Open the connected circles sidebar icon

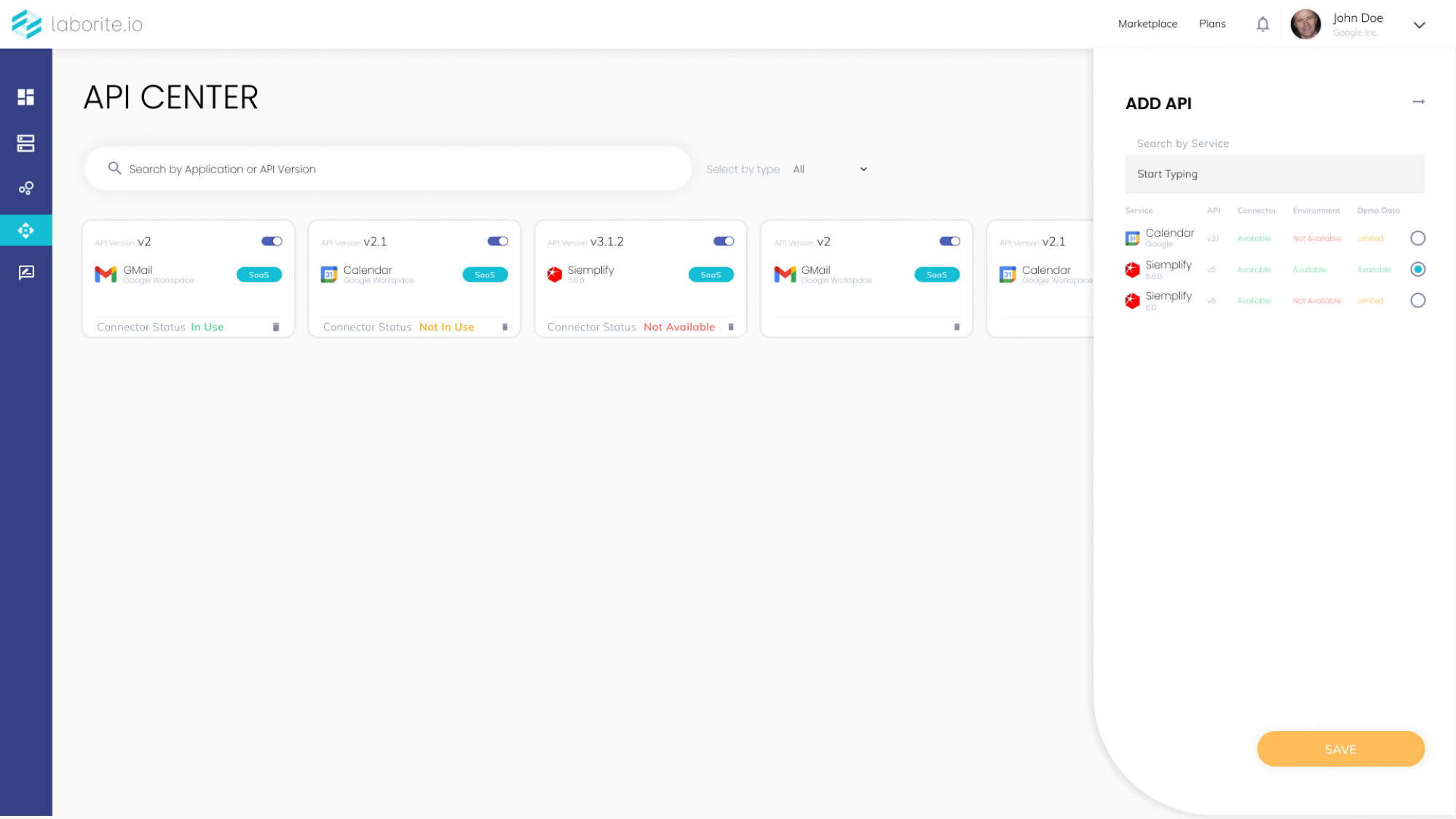coord(26,189)
